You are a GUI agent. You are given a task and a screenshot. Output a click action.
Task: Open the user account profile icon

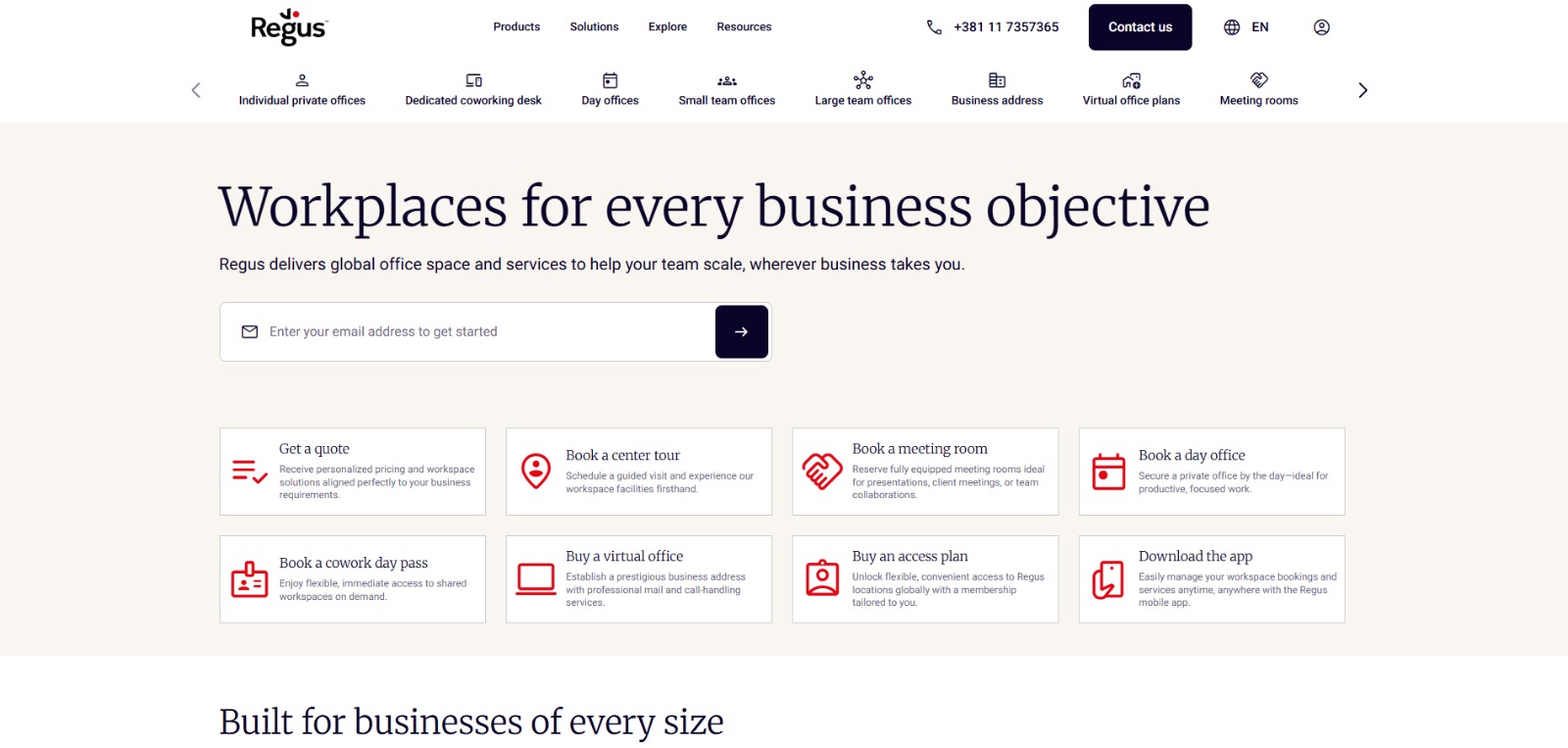tap(1322, 27)
